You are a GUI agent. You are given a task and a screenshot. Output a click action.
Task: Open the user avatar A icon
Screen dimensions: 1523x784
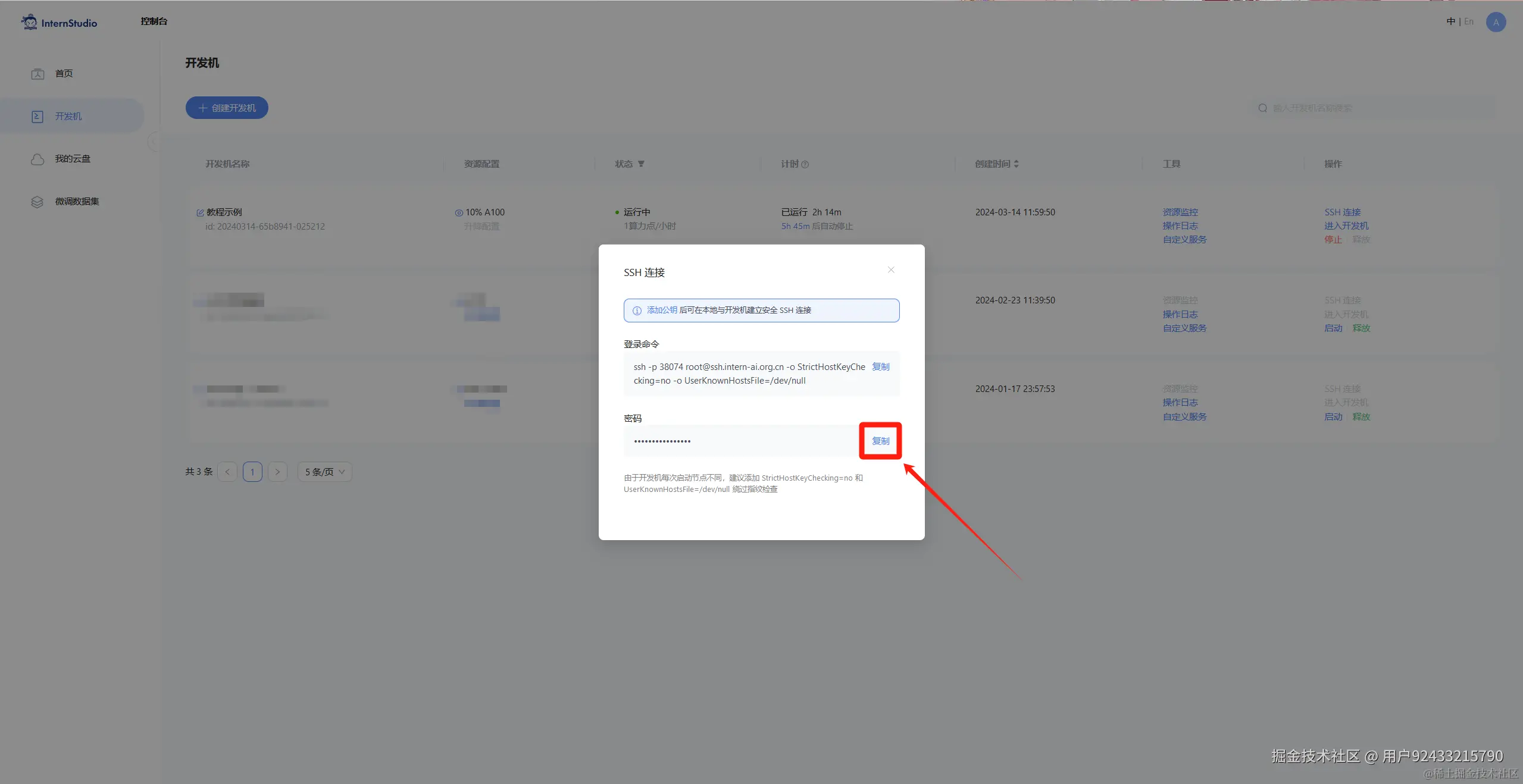point(1496,22)
